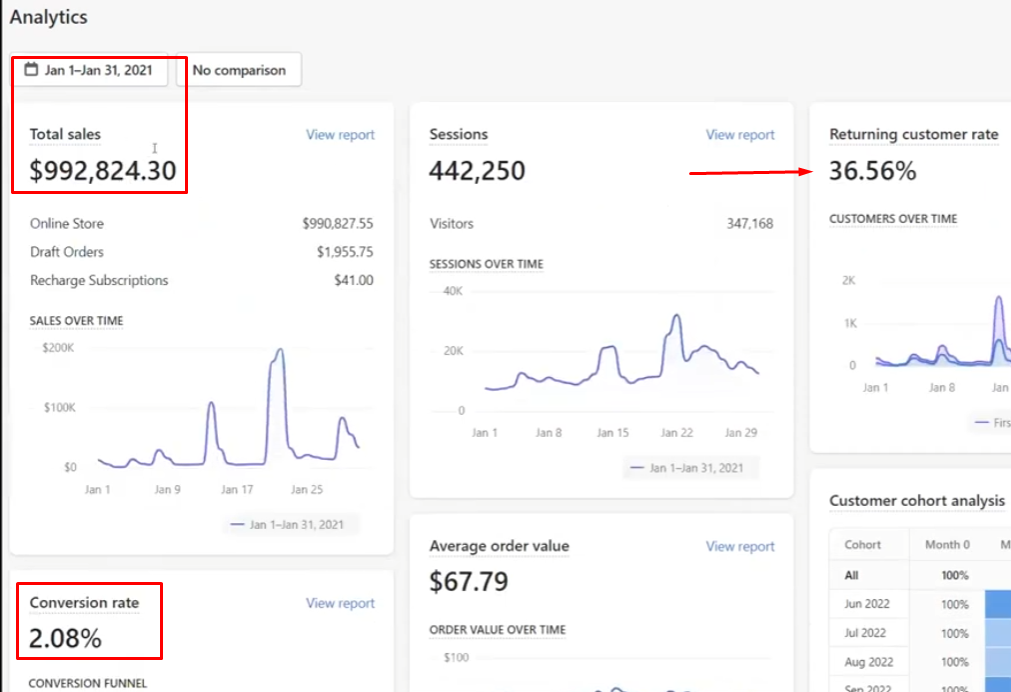This screenshot has width=1011, height=692.
Task: Select the Online Store sales row label
Action: (x=66, y=224)
